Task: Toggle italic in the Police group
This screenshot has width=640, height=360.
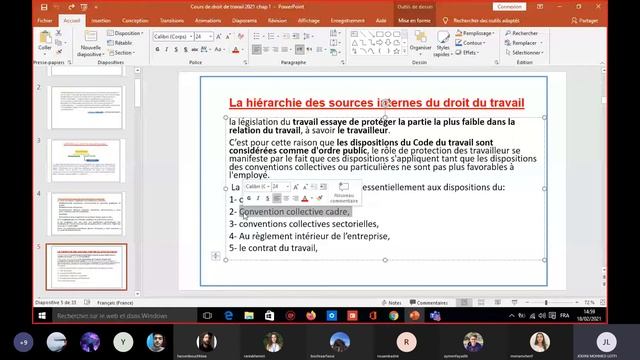Action: pyautogui.click(x=167, y=50)
